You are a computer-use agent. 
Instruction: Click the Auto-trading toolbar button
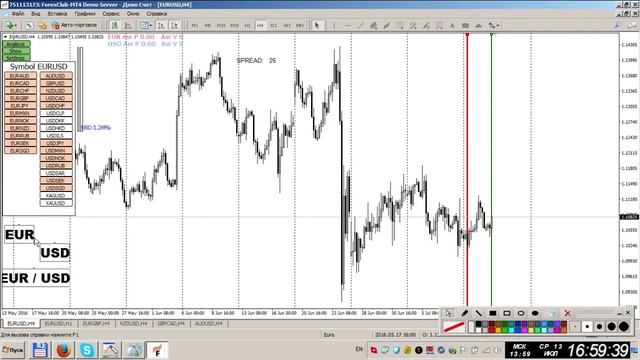pos(74,25)
